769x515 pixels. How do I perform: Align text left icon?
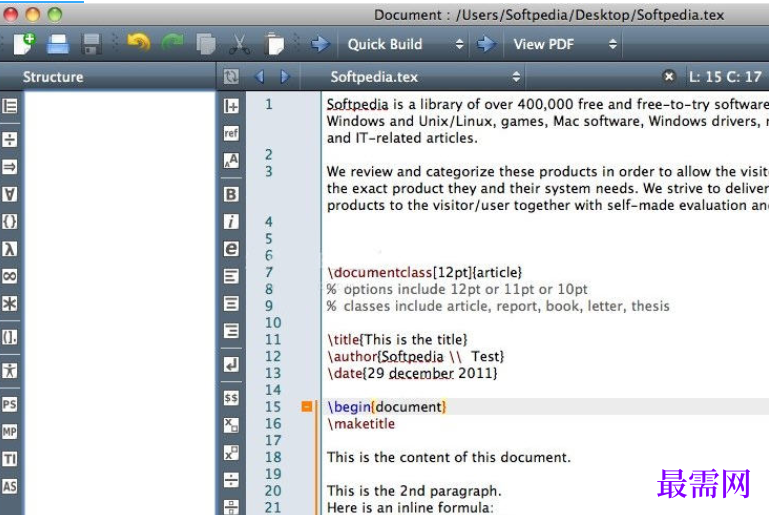[231, 276]
